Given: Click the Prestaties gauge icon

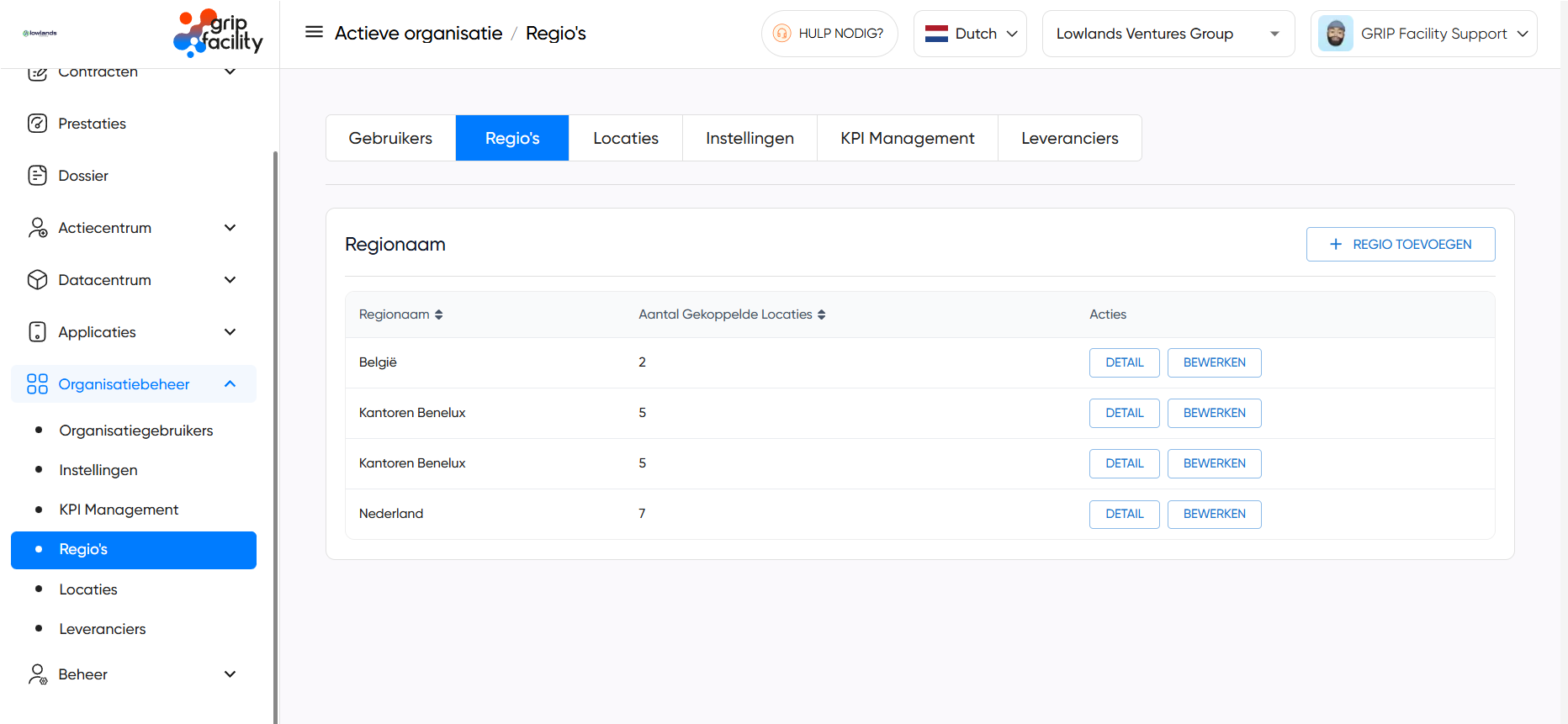Looking at the screenshot, I should tap(37, 124).
